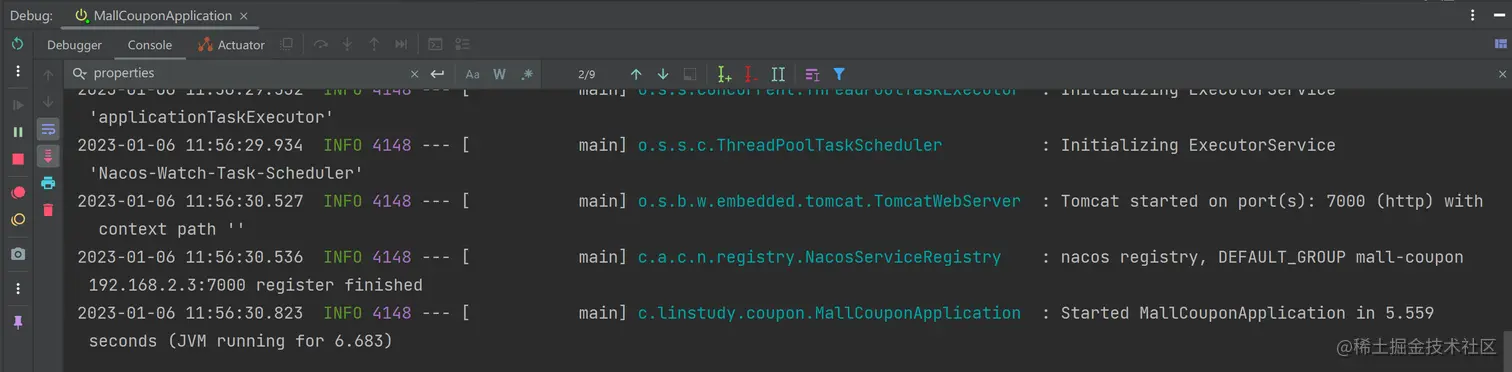Image resolution: width=1512 pixels, height=372 pixels.
Task: Toggle Scroll to End in console gutter
Action: point(48,156)
